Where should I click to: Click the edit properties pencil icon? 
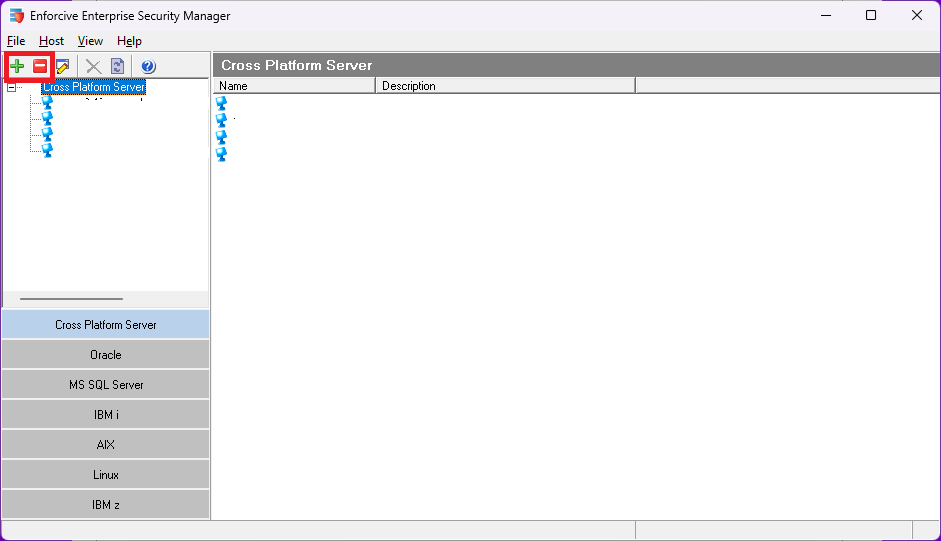(63, 66)
